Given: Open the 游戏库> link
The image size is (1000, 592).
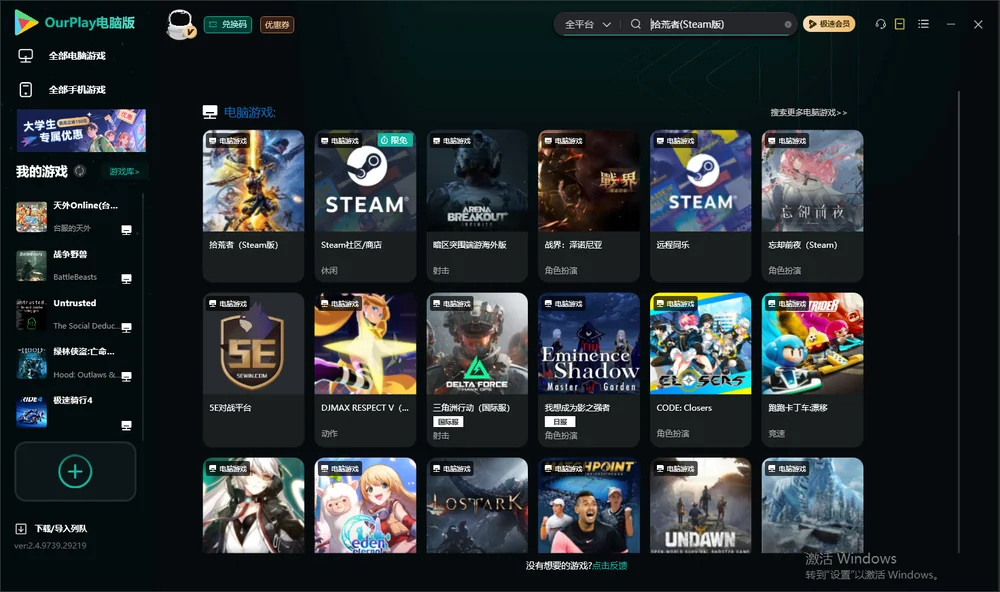Looking at the screenshot, I should (x=124, y=172).
